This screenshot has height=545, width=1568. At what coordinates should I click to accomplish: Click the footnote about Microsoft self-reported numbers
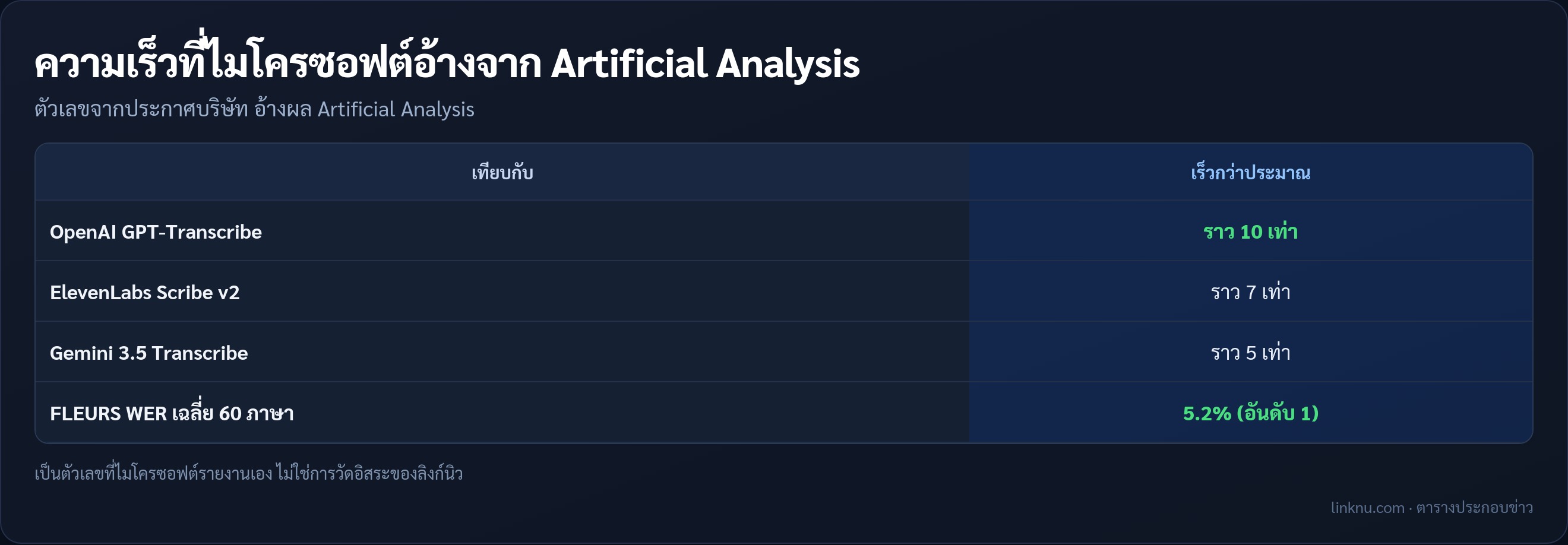(x=248, y=473)
